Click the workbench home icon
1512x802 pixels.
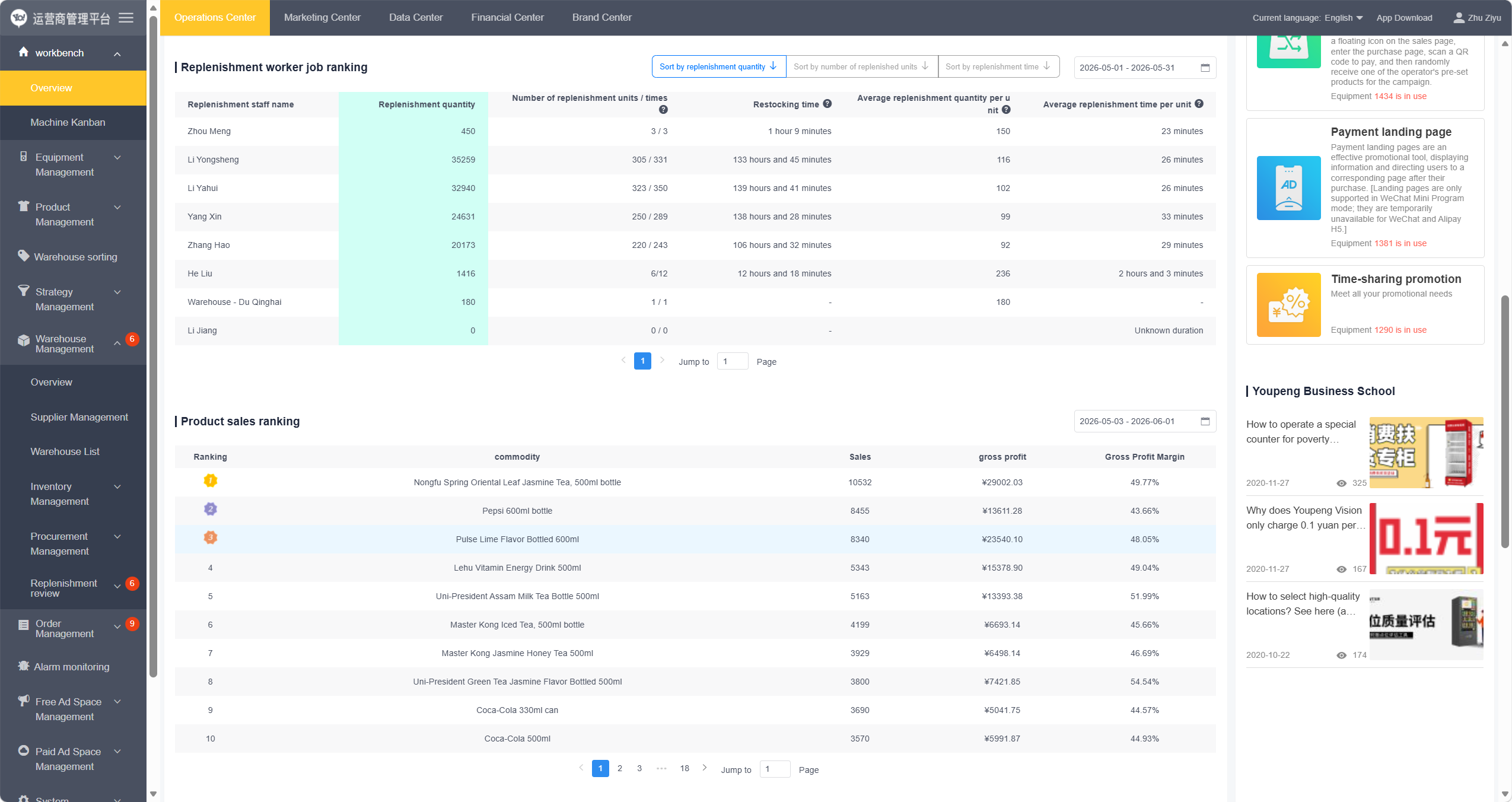[23, 52]
